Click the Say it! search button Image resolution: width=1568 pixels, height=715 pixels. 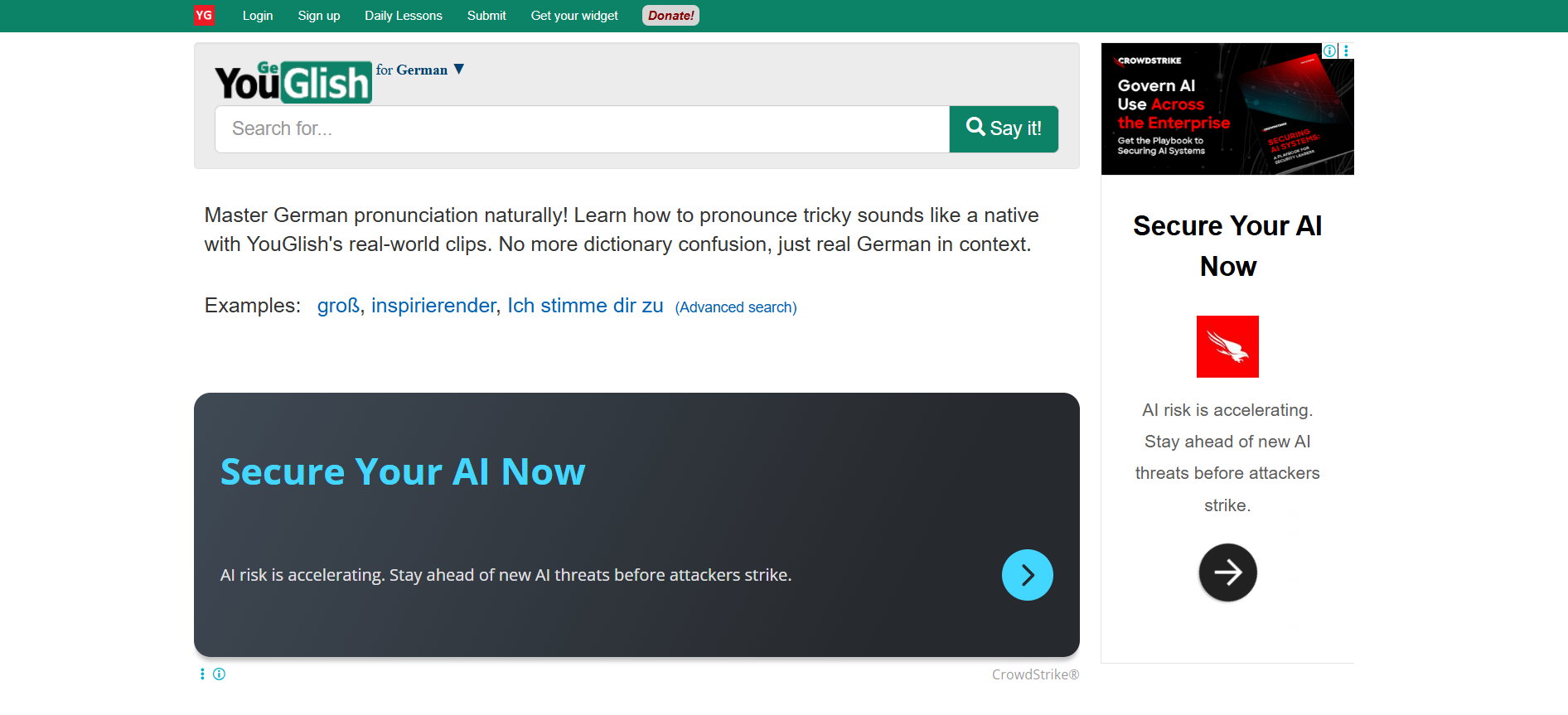pyautogui.click(x=1004, y=129)
